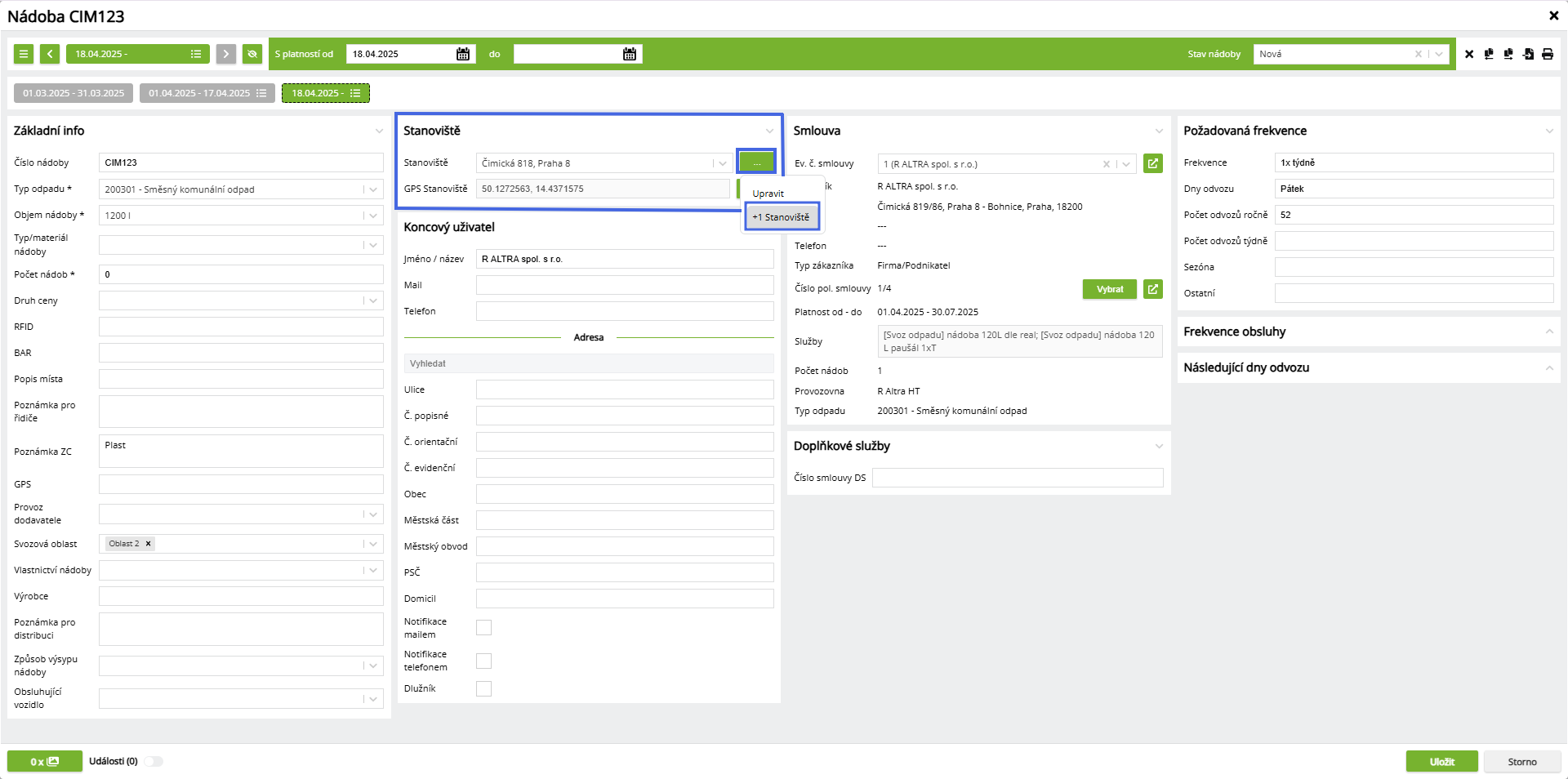Collapse the Doplňkové služby panel
The height and width of the screenshot is (779, 1568).
1159,447
